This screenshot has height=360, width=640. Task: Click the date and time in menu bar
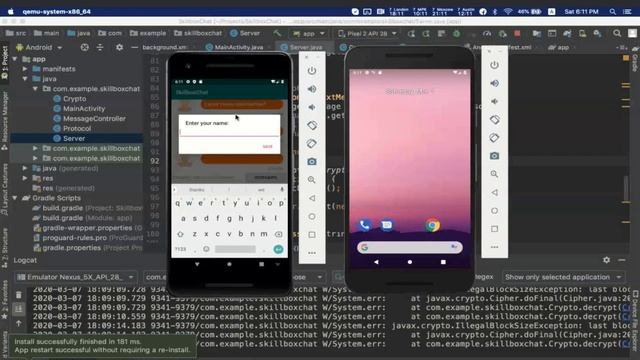tap(581, 12)
